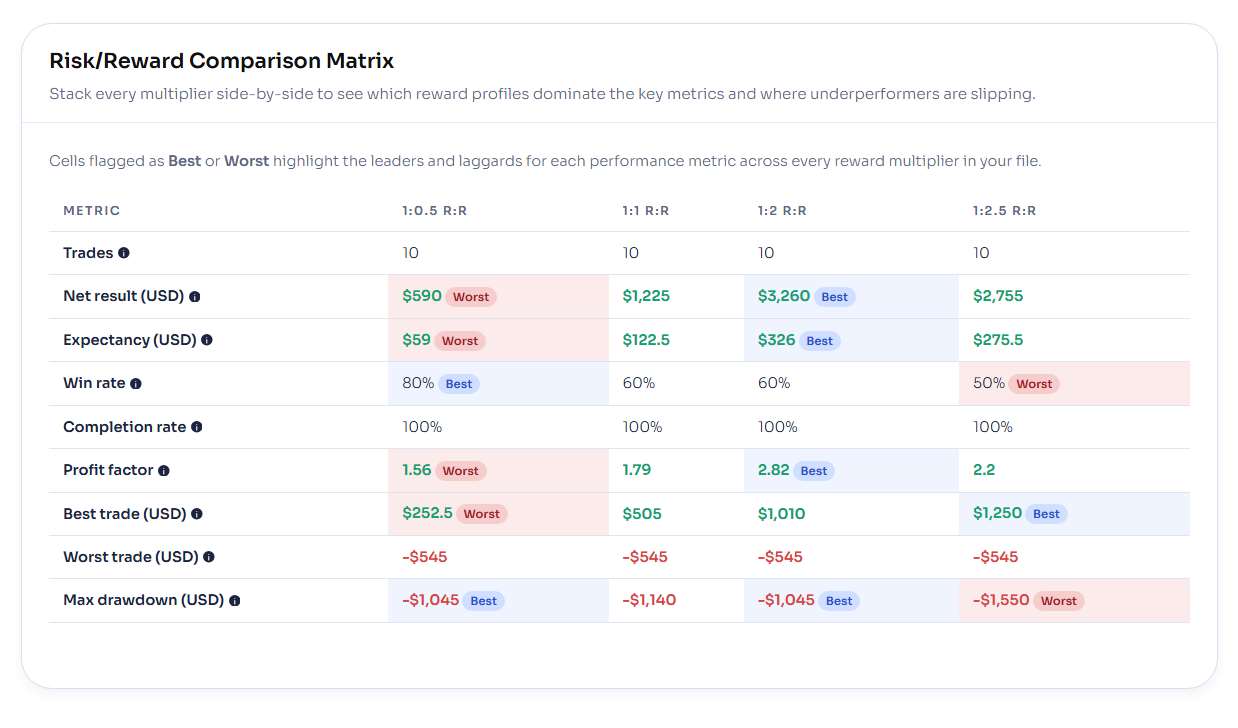
Task: Click the 1:0.5 R:R column header
Action: (x=434, y=211)
